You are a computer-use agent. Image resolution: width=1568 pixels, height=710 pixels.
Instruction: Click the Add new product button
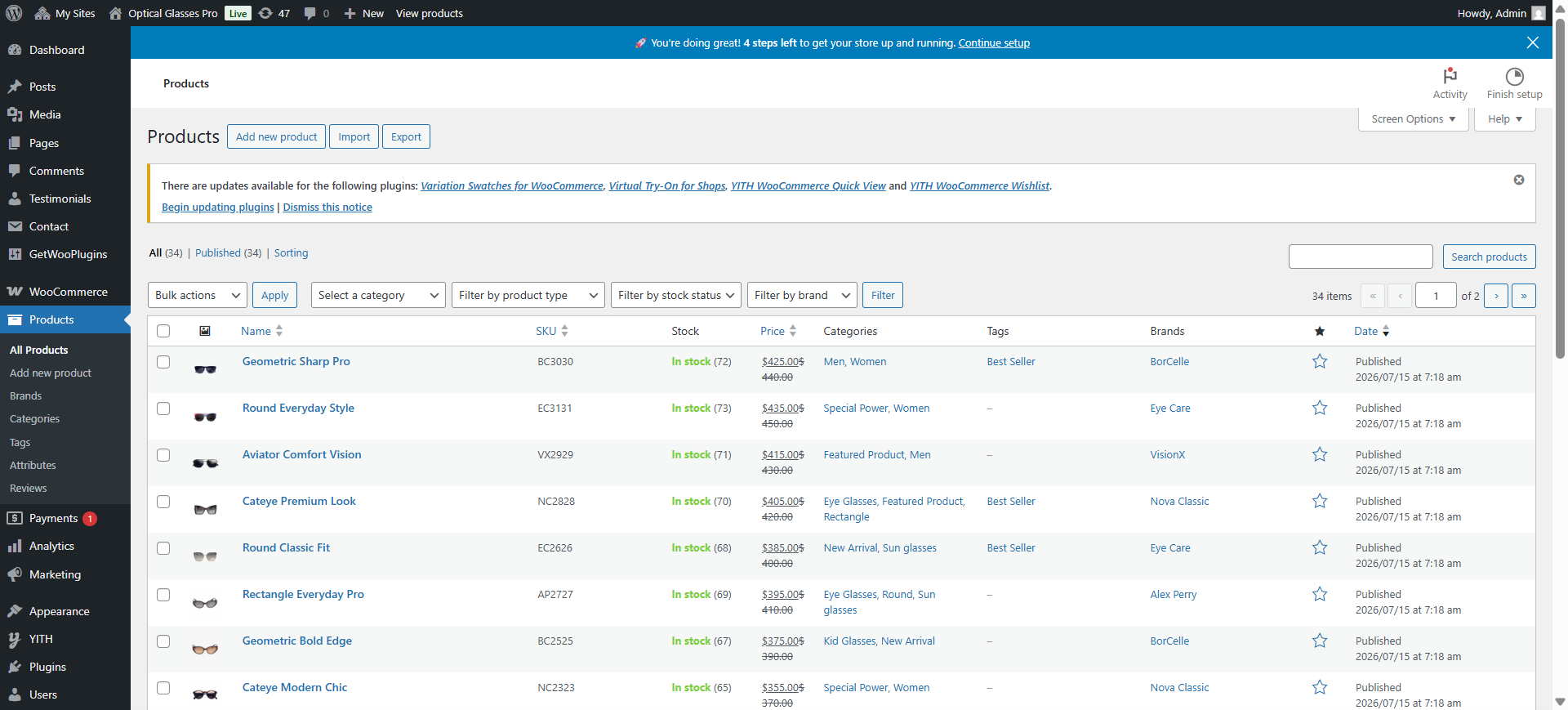tap(276, 136)
